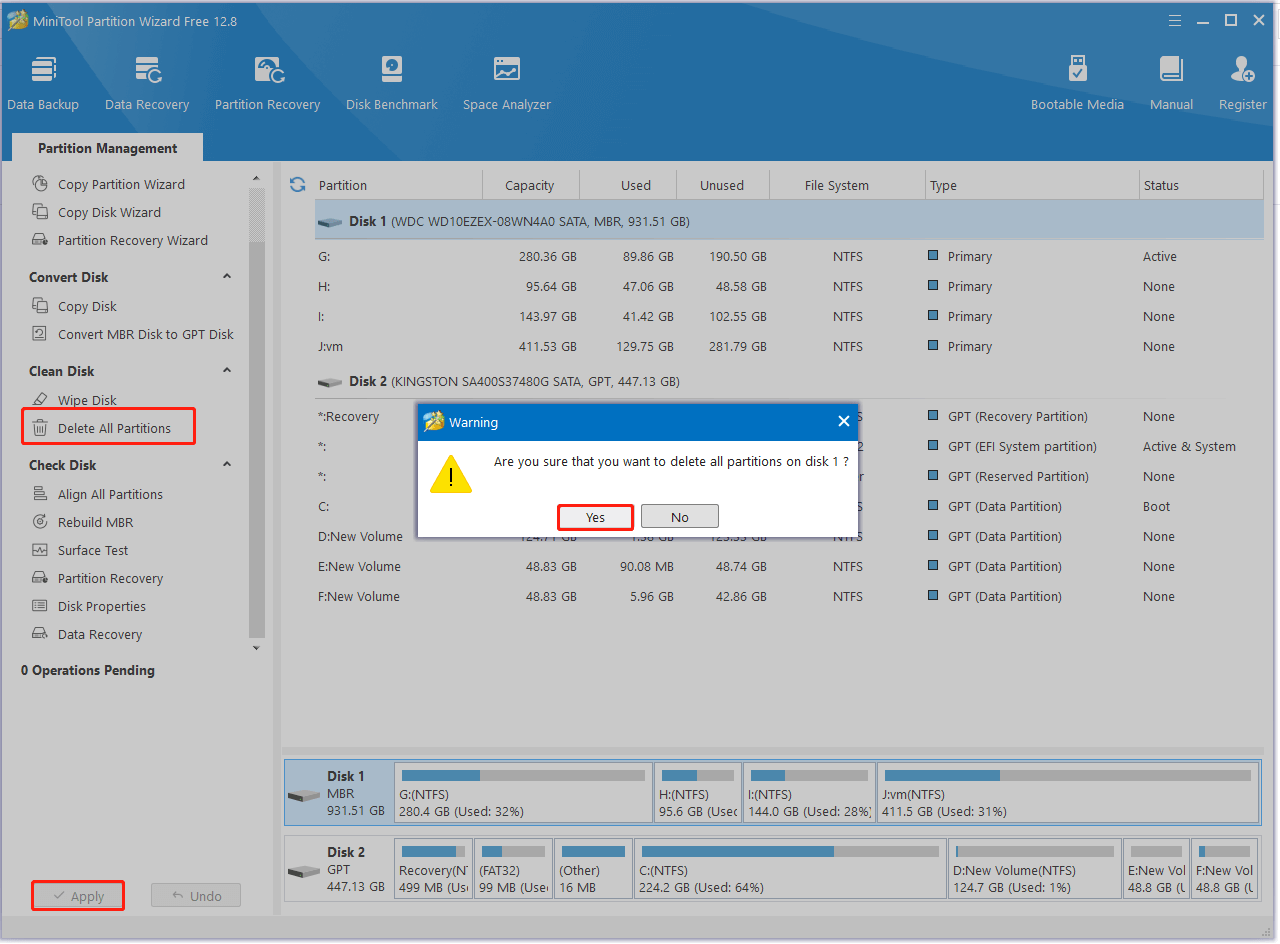Click the sidebar scrollbar down arrow
Viewport: 1280px width, 944px height.
257,648
